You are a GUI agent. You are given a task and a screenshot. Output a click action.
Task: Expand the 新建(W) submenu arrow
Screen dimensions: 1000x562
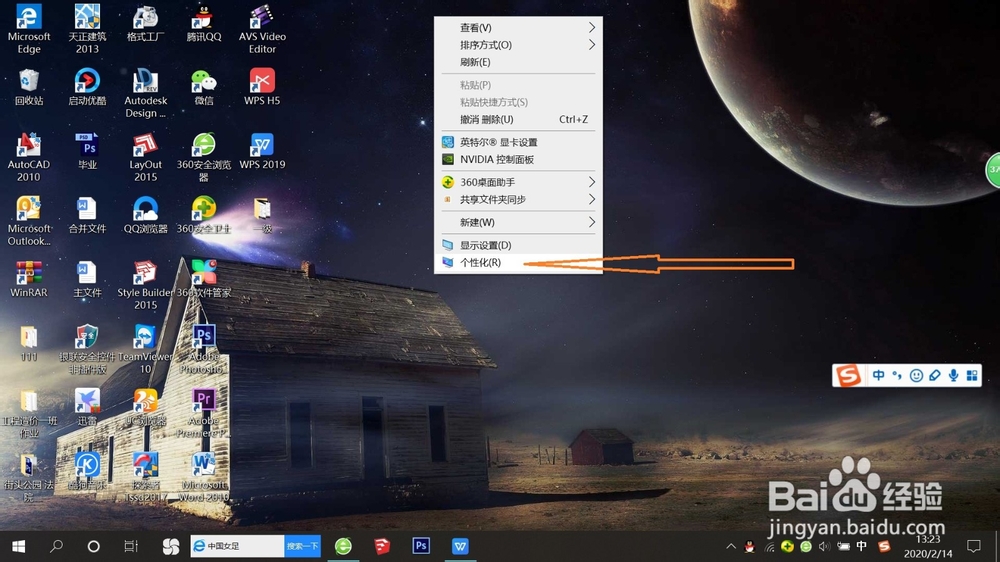tap(591, 222)
